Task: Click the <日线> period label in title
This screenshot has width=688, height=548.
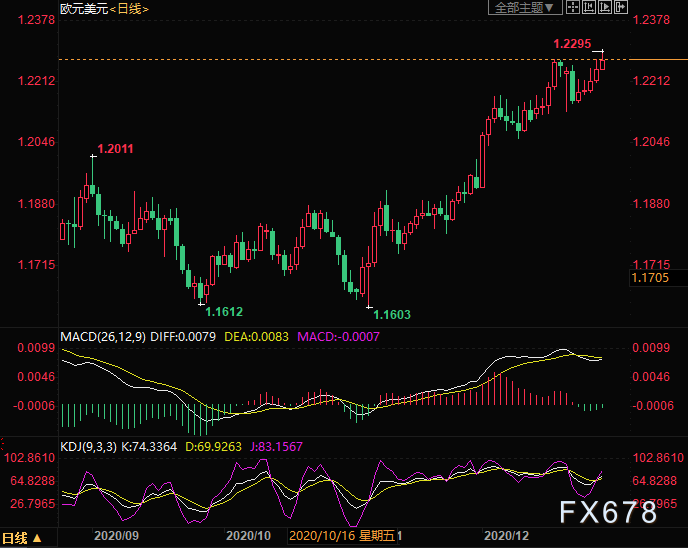Action: [130, 9]
